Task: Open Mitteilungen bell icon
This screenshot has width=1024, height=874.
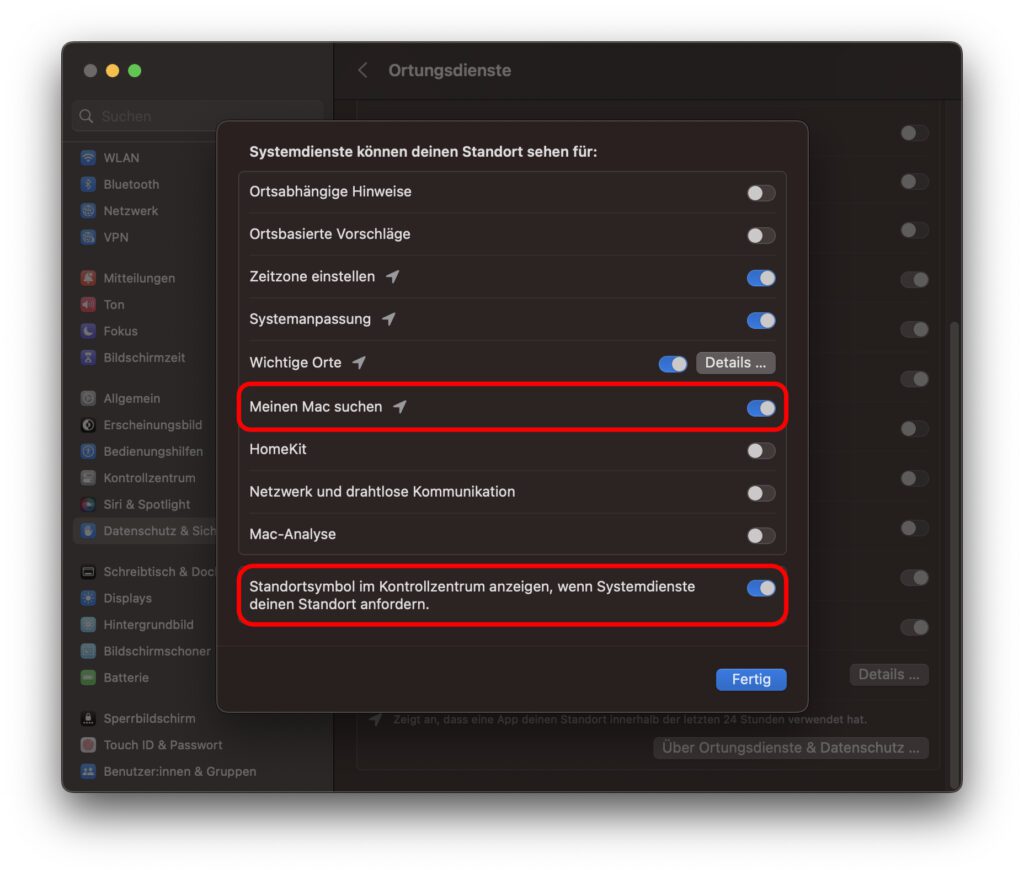Action: (88, 278)
